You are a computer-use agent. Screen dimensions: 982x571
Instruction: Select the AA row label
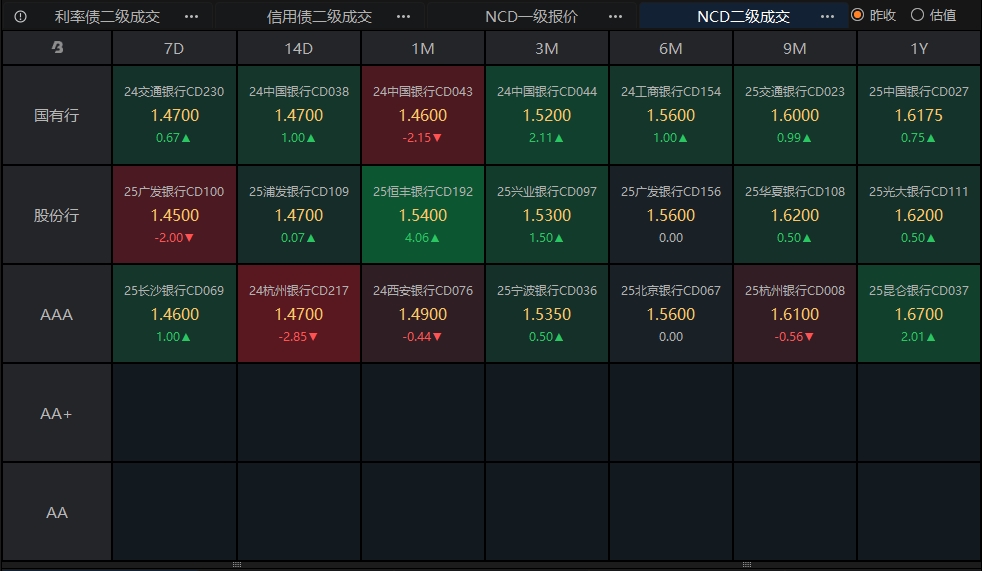click(56, 512)
